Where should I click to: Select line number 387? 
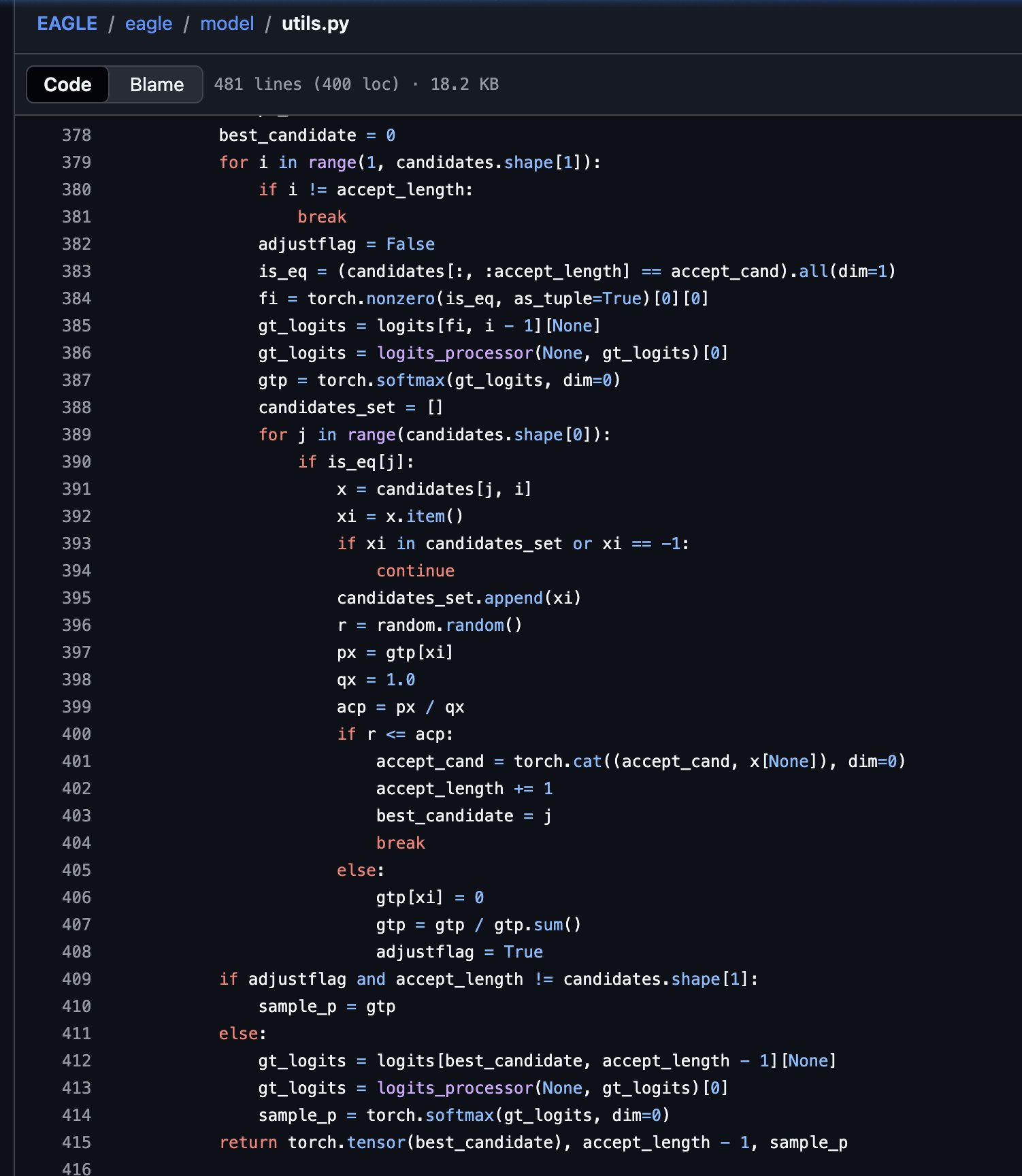tap(76, 380)
